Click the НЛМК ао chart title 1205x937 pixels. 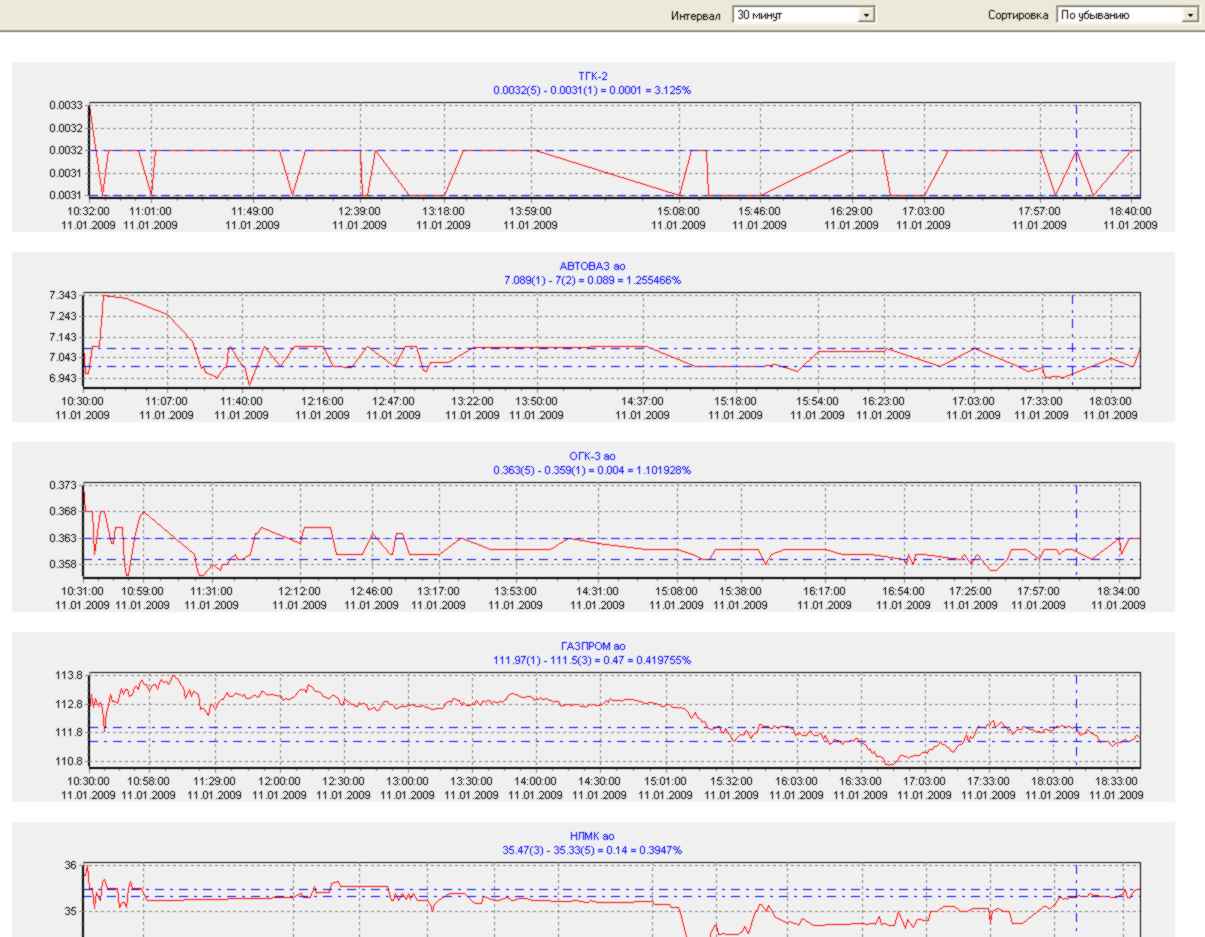[592, 836]
